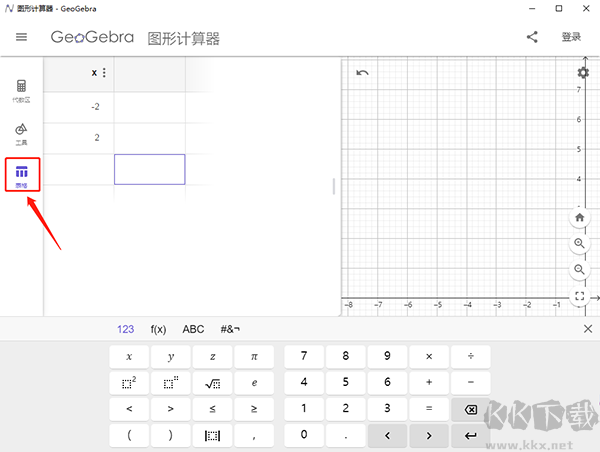The height and width of the screenshot is (452, 600).
Task: Open the hamburger main menu
Action: pyautogui.click(x=21, y=37)
